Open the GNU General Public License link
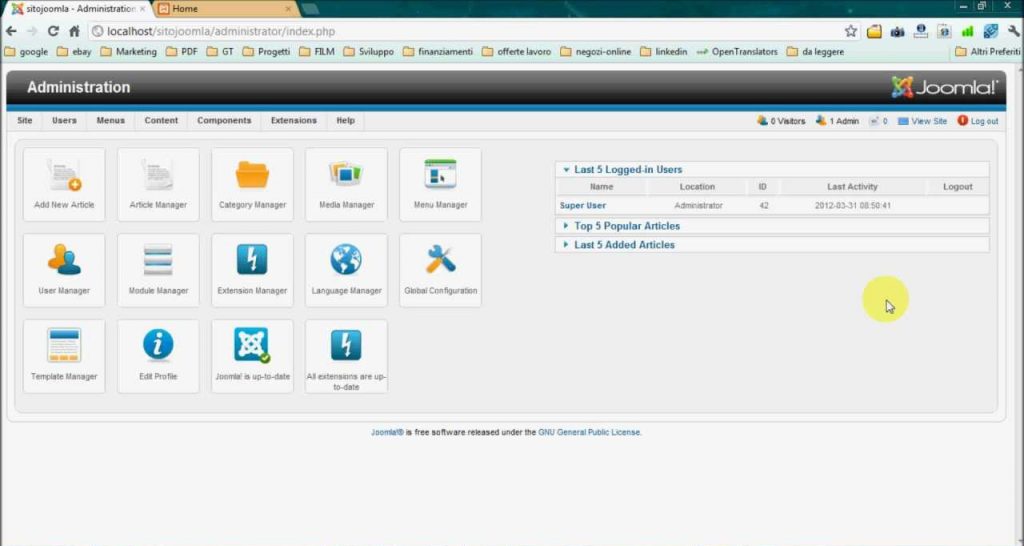This screenshot has width=1024, height=546. (x=589, y=432)
